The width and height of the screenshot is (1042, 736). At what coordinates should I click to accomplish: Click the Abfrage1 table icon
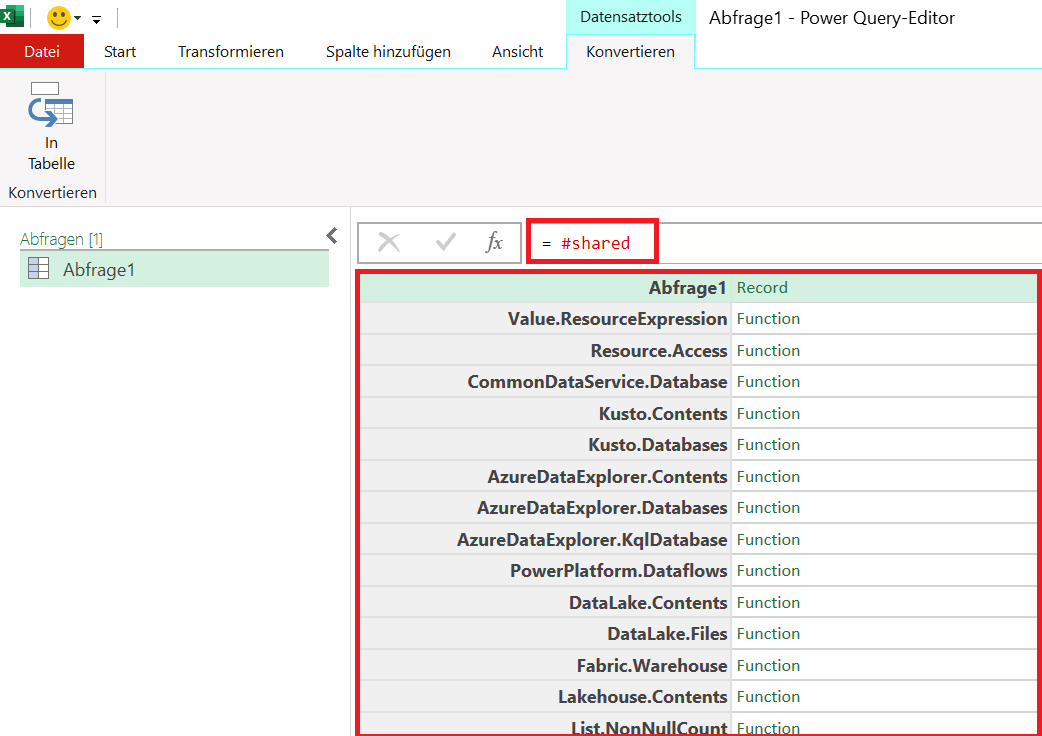coord(39,268)
